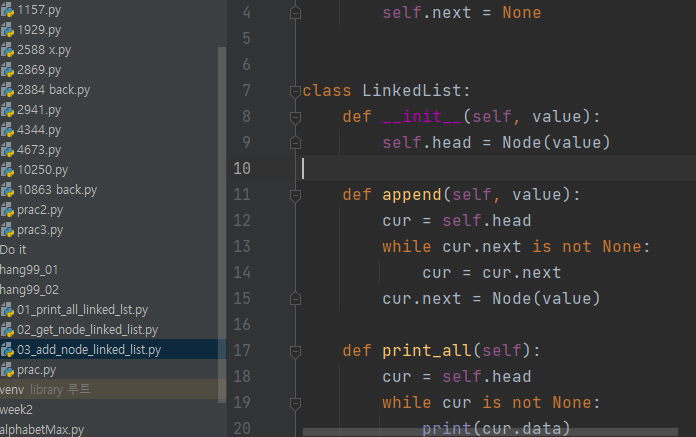Image resolution: width=696 pixels, height=437 pixels.
Task: Click line number 10 in gutter
Action: coord(242,168)
